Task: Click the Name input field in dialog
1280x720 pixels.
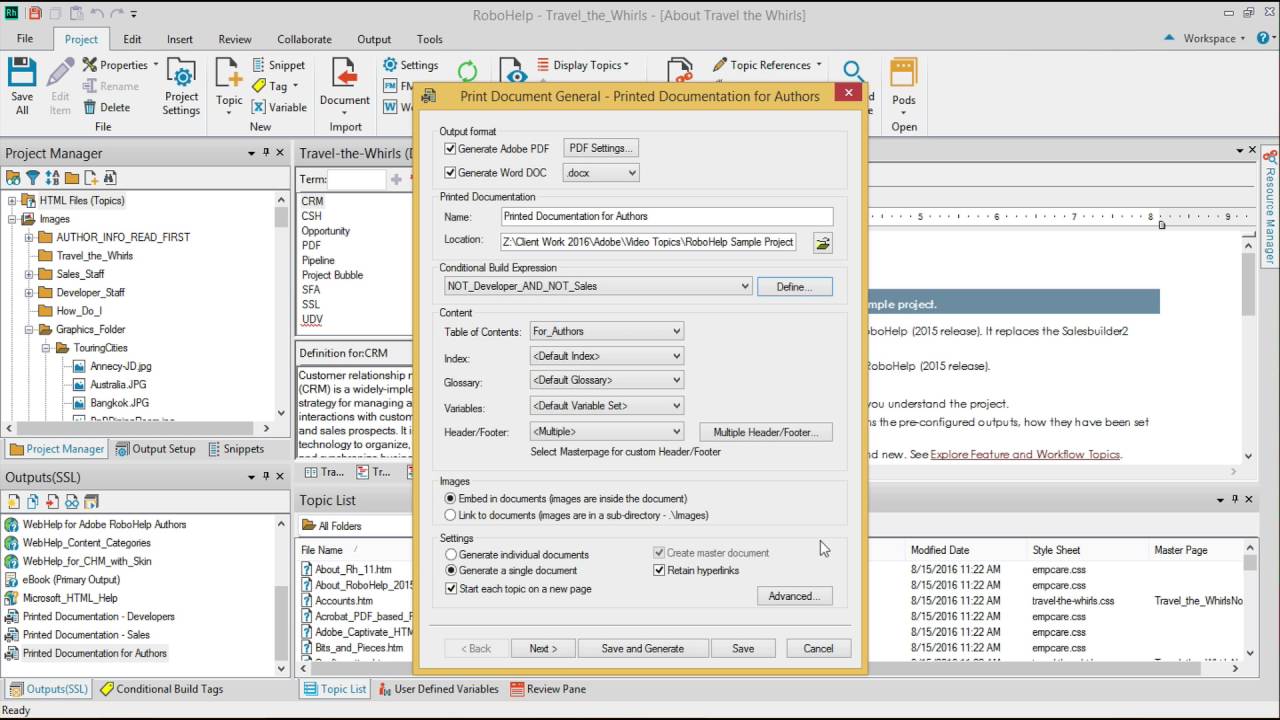Action: [x=666, y=216]
